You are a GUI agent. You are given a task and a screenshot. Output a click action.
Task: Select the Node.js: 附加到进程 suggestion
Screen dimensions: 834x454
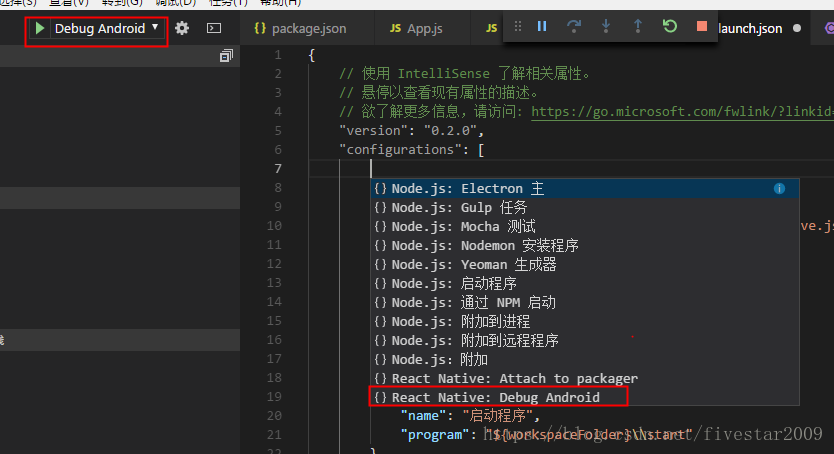coord(585,322)
